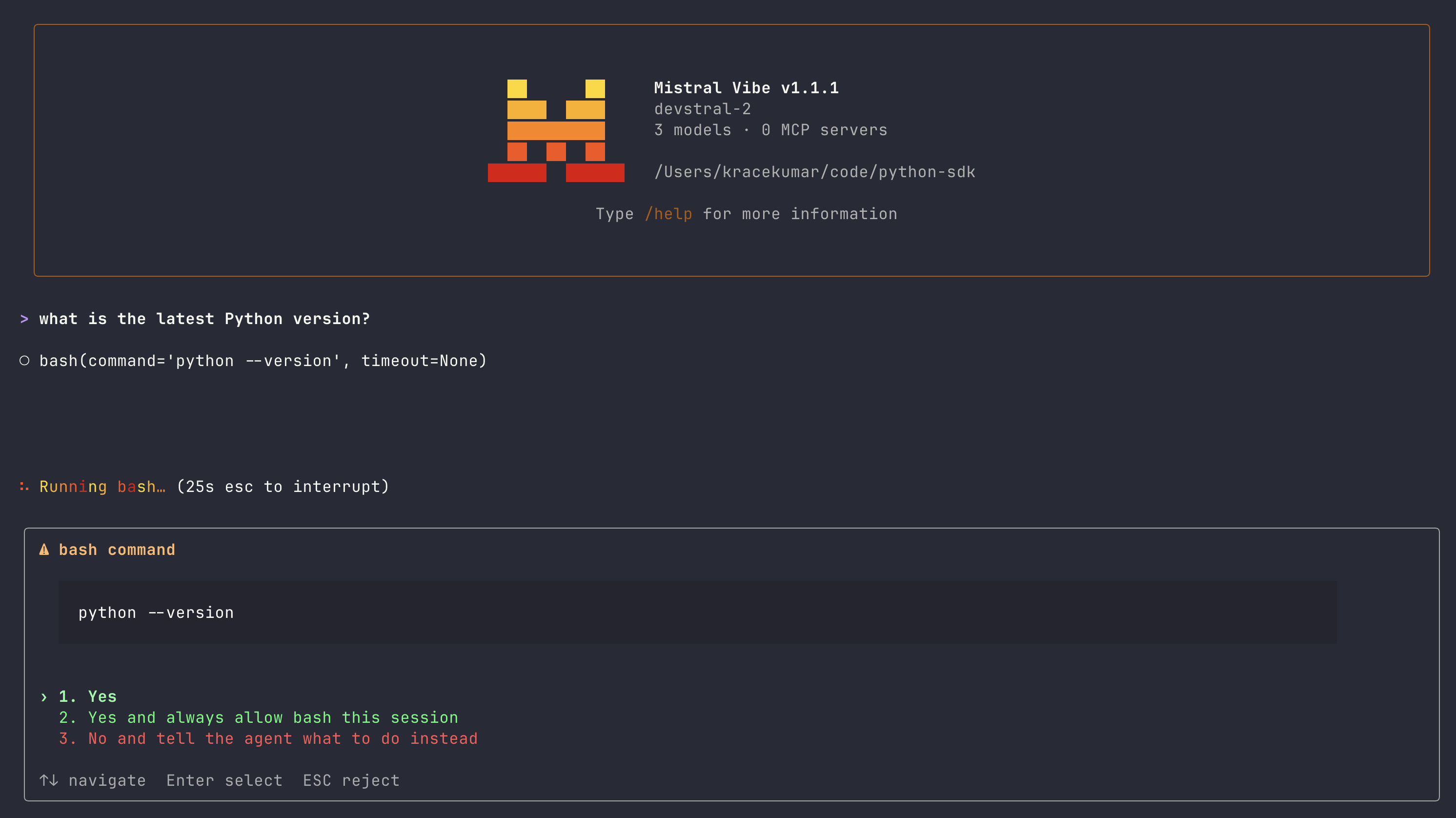Screen dimensions: 1456x818
Task: Click ESC reject in the footer hint
Action: pos(351,780)
